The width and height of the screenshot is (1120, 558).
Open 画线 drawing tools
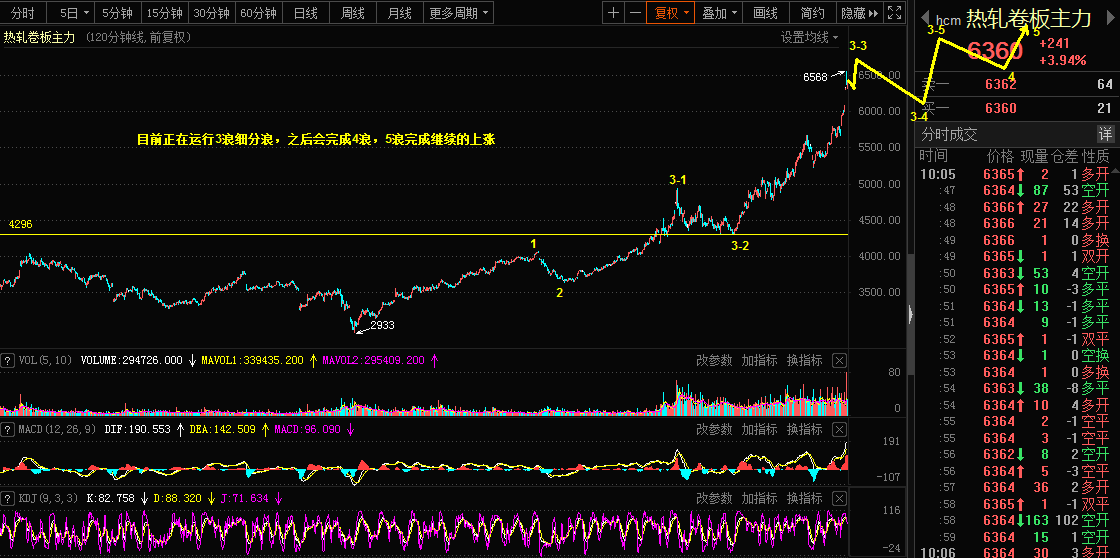(766, 12)
